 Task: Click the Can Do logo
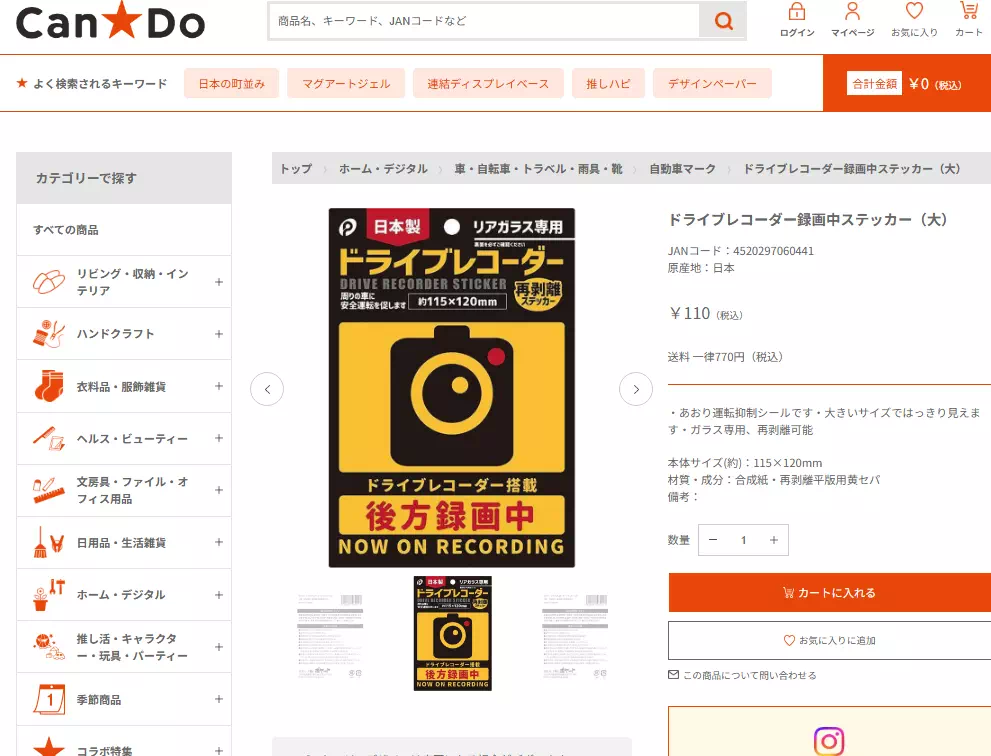pyautogui.click(x=110, y=22)
